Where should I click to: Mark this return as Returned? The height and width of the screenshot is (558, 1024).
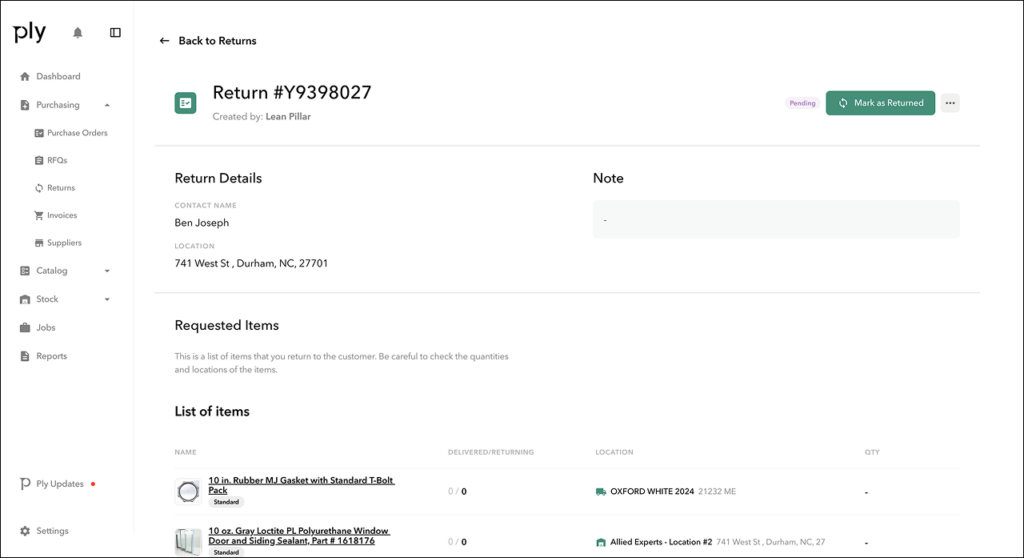pyautogui.click(x=880, y=103)
